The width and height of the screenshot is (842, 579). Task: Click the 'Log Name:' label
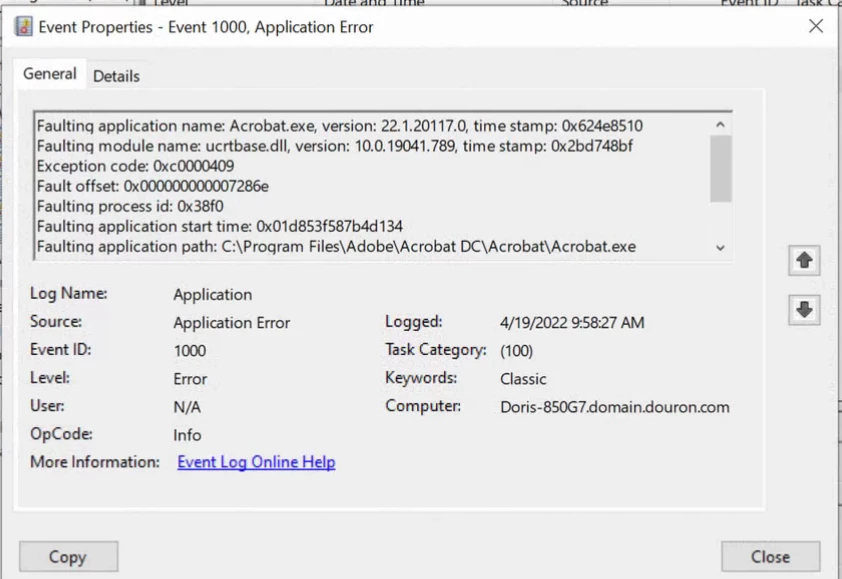(69, 293)
